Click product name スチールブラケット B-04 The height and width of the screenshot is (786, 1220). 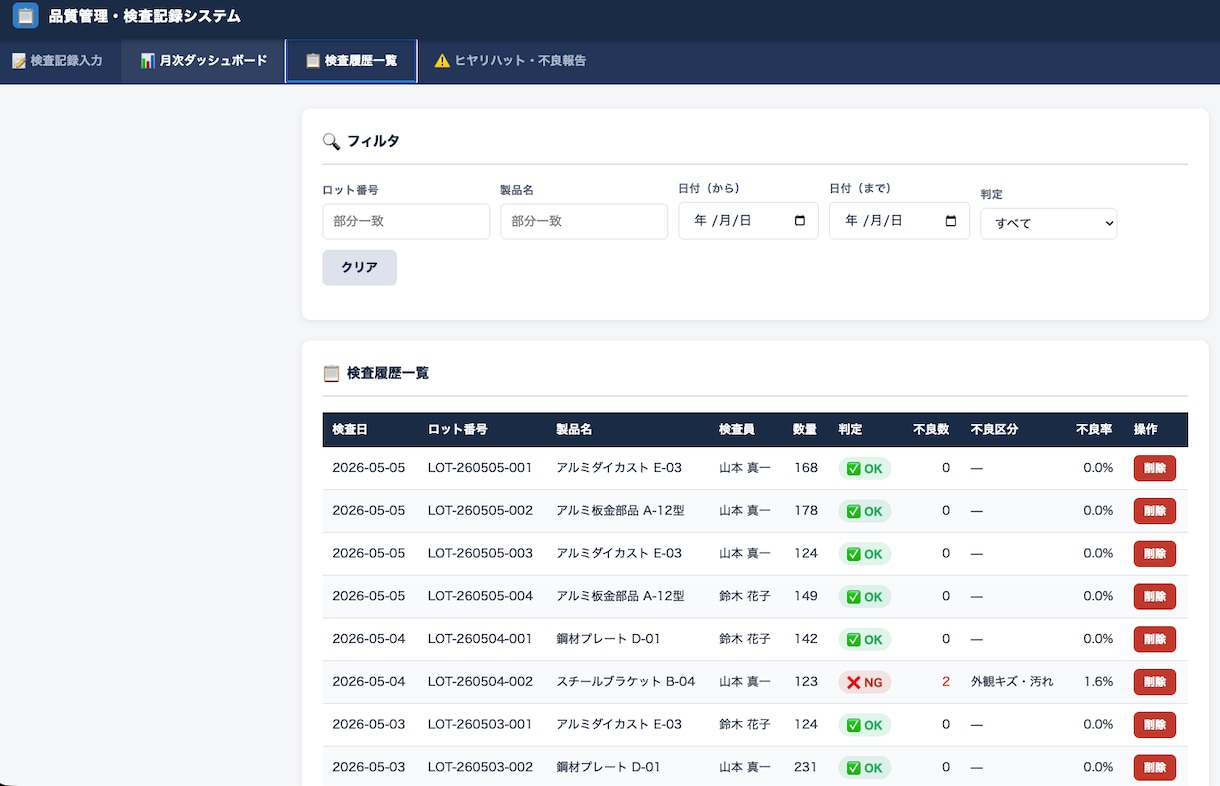point(625,682)
